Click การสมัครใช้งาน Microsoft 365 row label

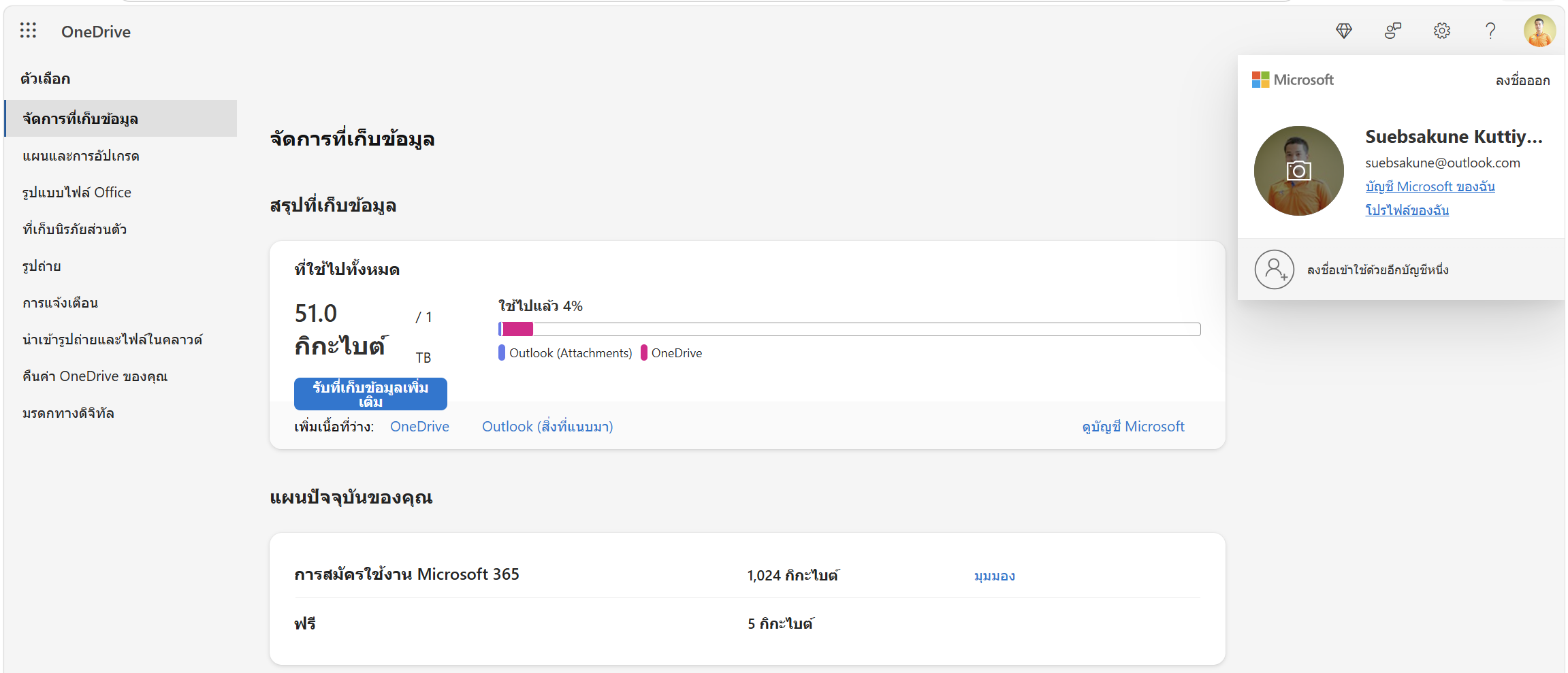tap(406, 574)
